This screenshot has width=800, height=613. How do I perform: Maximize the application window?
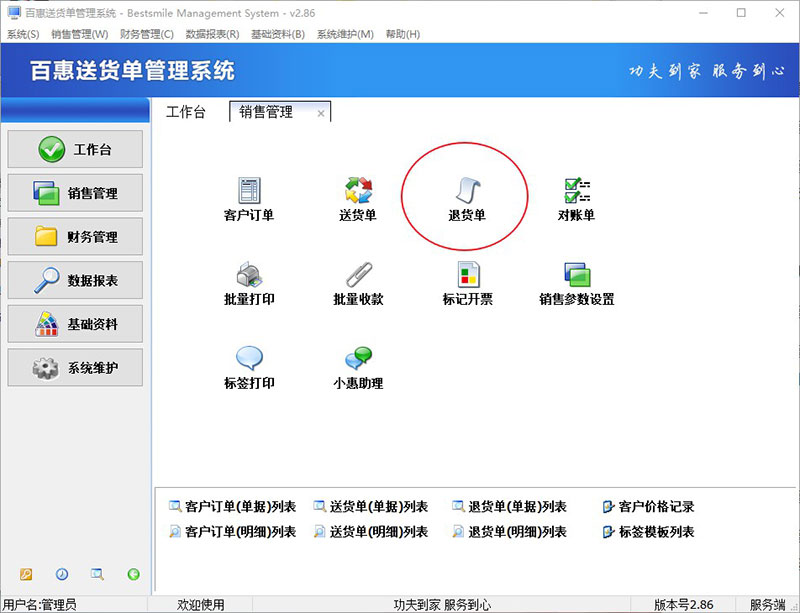point(741,13)
